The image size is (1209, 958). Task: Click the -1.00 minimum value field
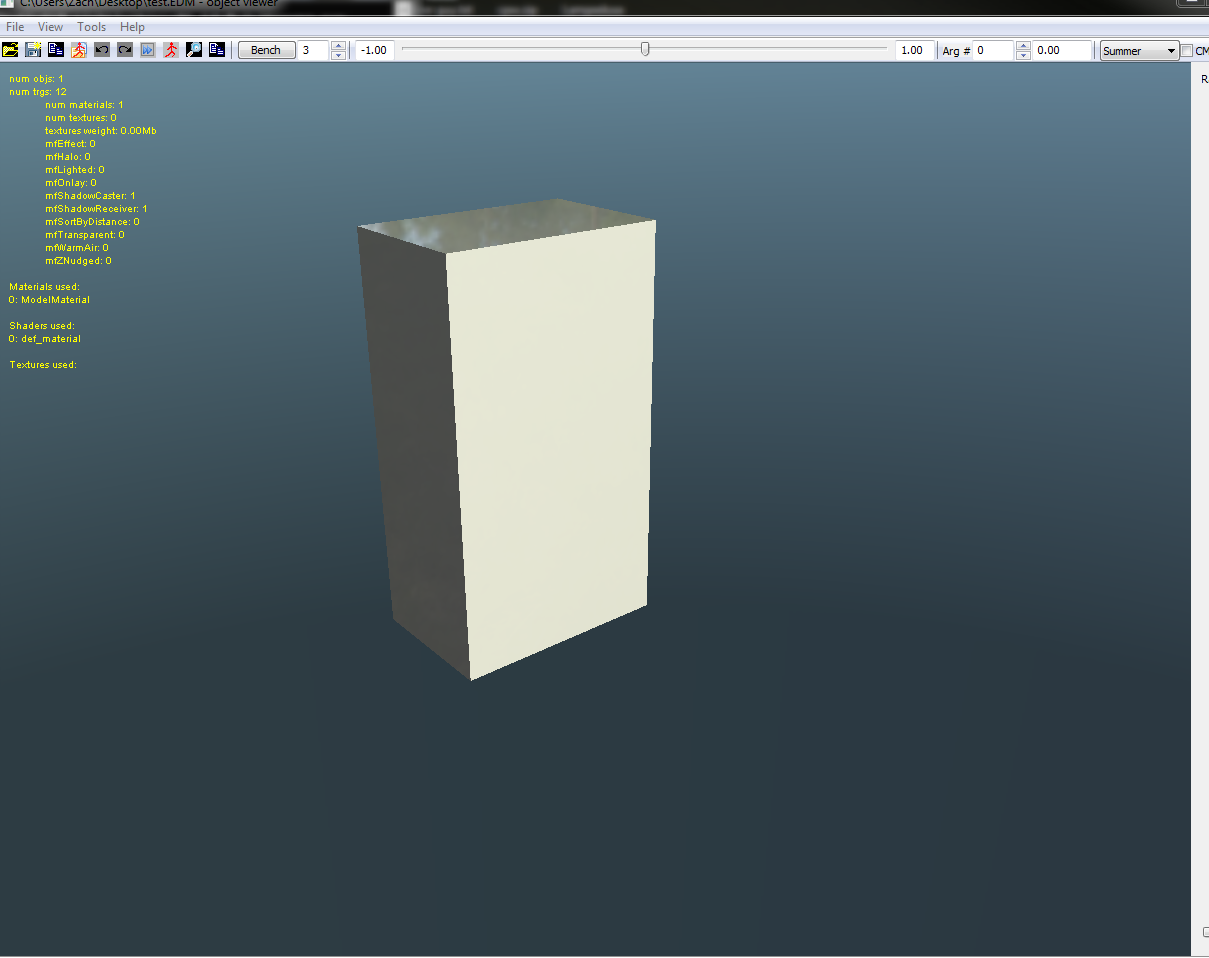coord(374,50)
